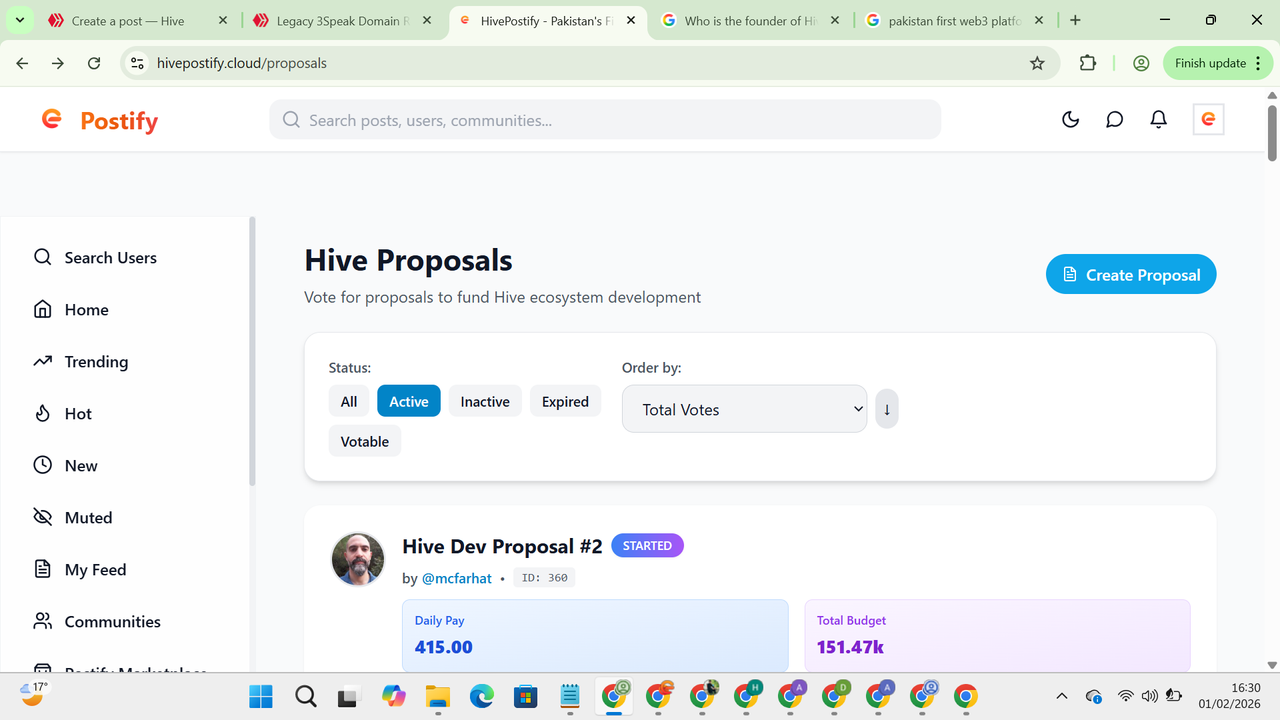Select the Inactive status filter
Viewport: 1280px width, 720px height.
point(485,402)
